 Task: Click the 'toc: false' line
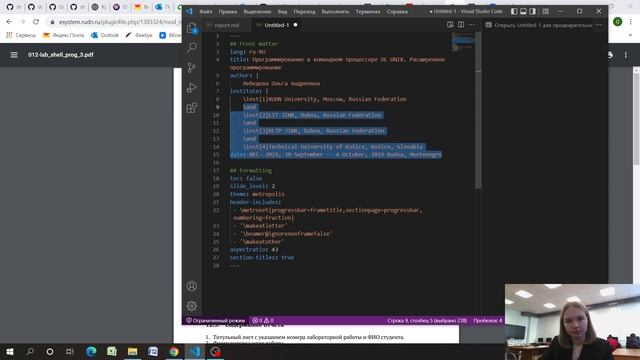pos(246,178)
